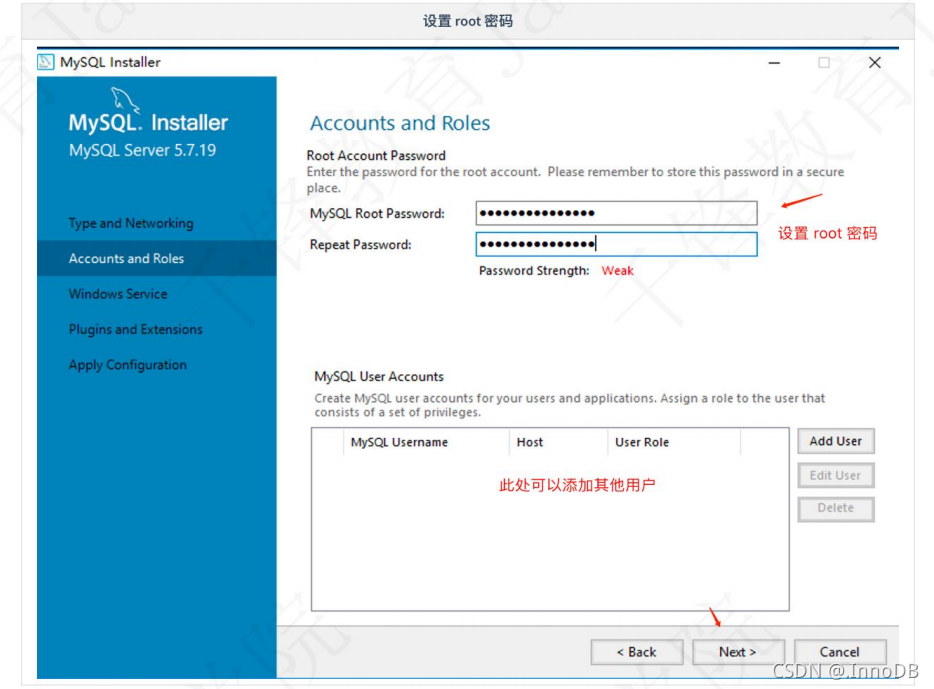This screenshot has width=934, height=689.
Task: Click the MySQL User Accounts label
Action: click(379, 376)
